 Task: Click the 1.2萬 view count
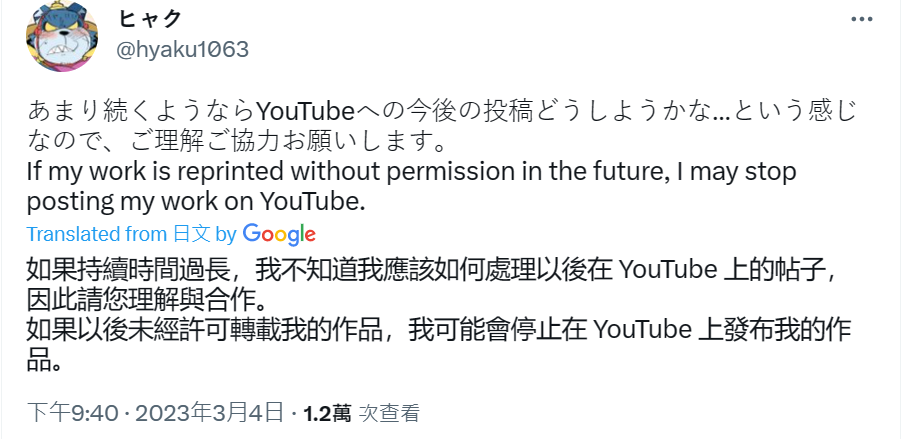point(327,411)
